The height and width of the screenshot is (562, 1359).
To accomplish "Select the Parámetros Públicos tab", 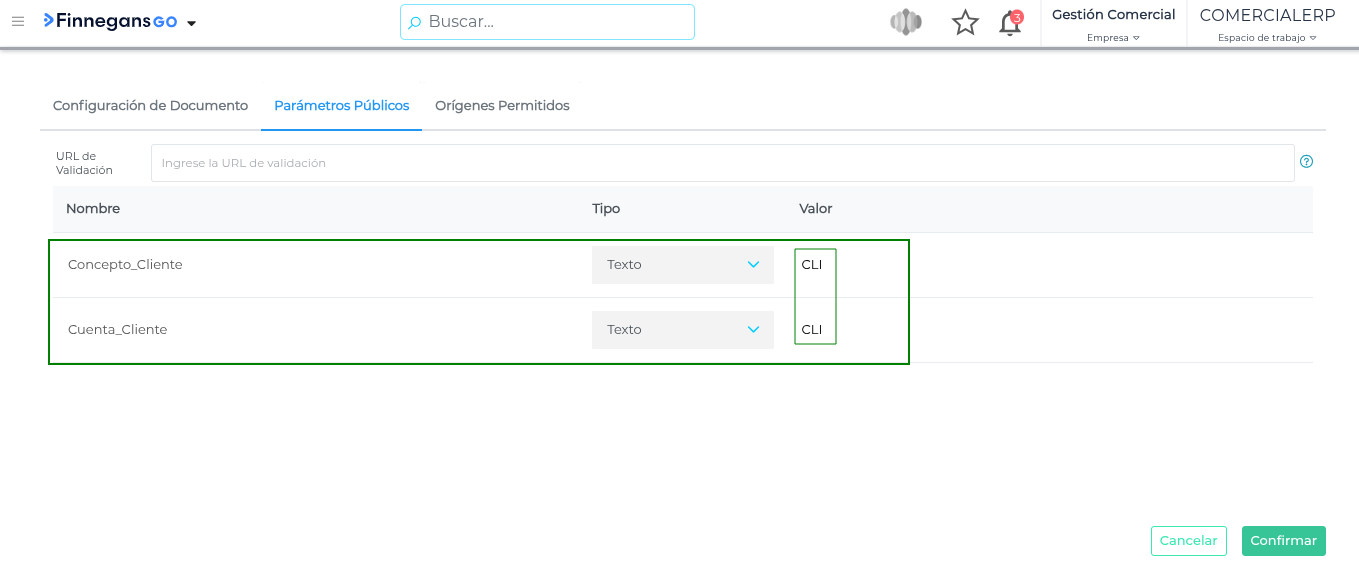I will click(x=341, y=106).
